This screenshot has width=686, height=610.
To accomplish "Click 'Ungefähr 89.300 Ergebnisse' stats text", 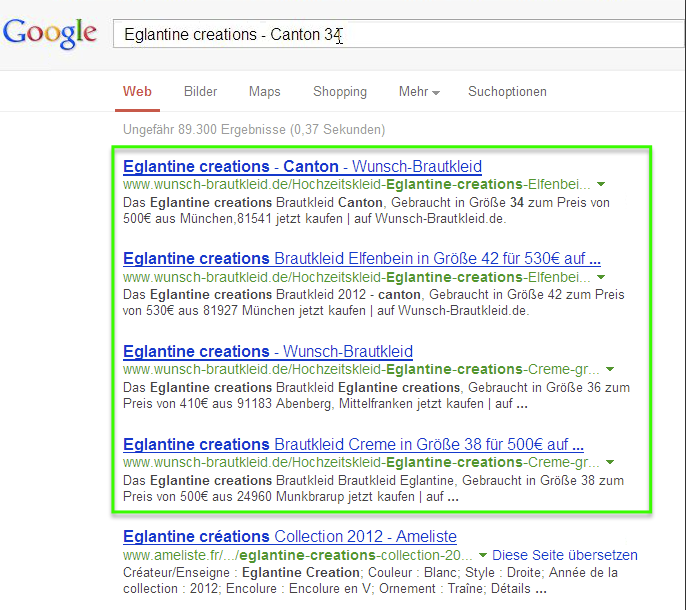I will pyautogui.click(x=254, y=130).
